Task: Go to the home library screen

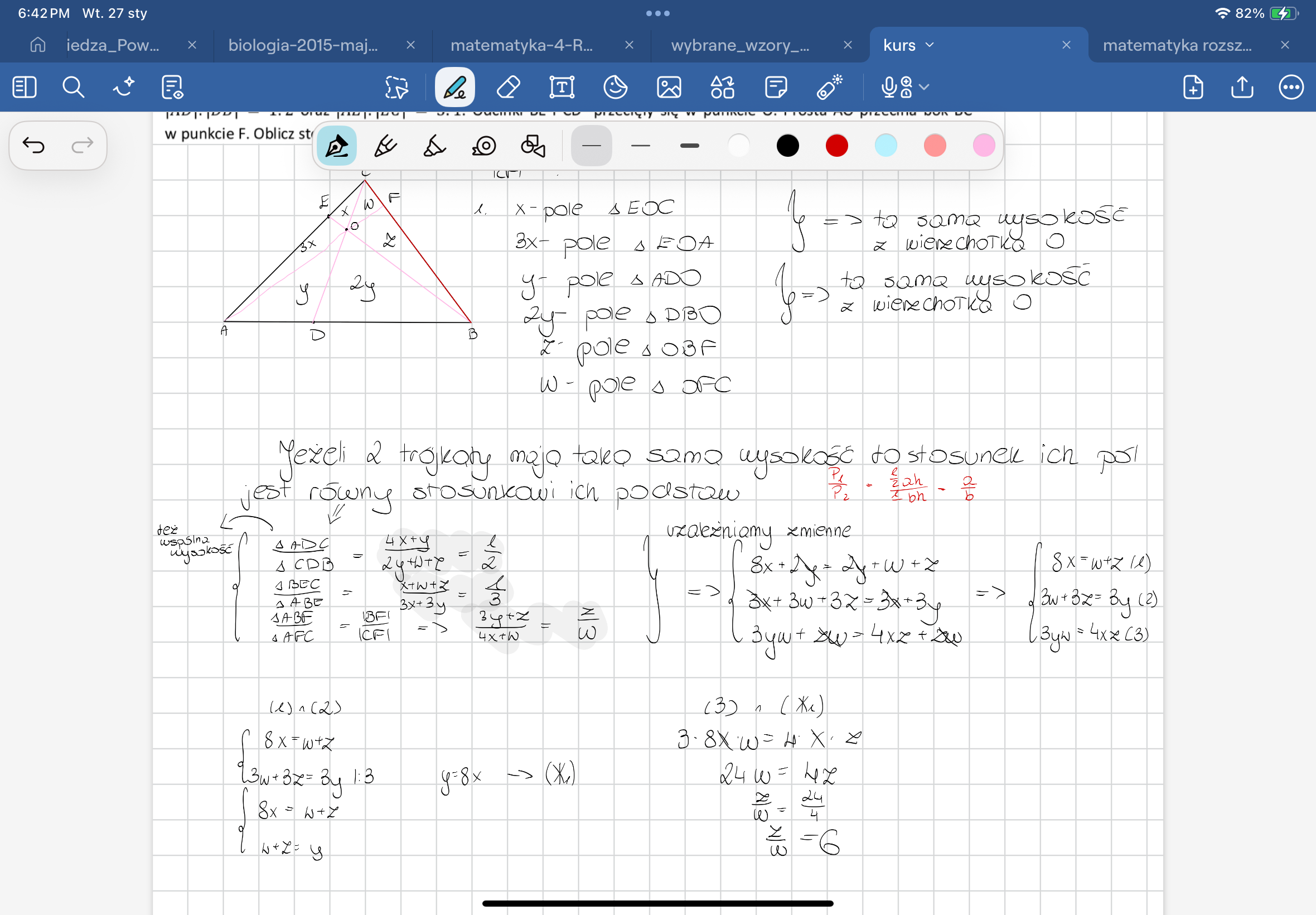Action: [x=38, y=45]
